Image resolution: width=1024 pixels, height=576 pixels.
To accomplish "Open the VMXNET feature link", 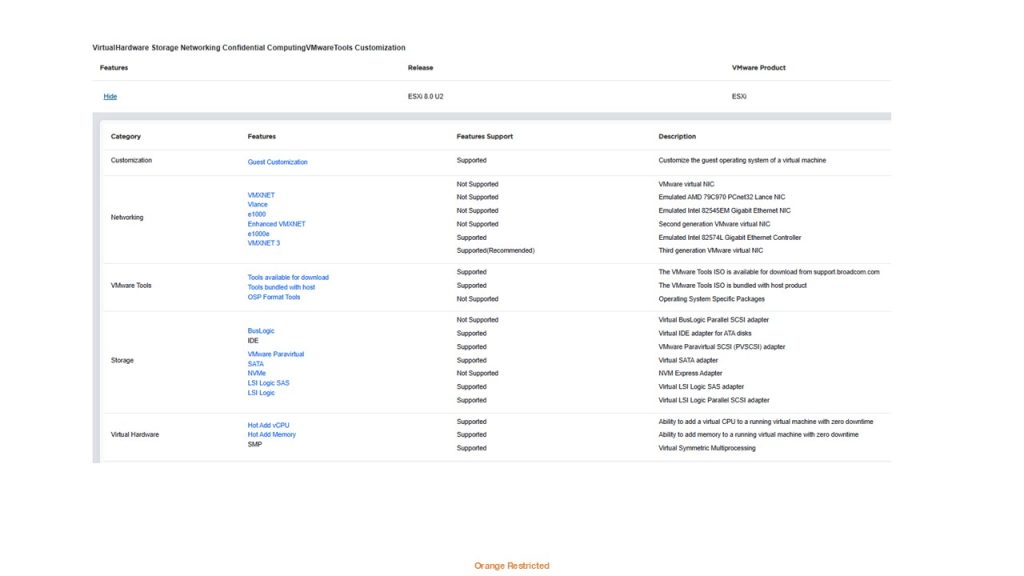I will coord(261,195).
